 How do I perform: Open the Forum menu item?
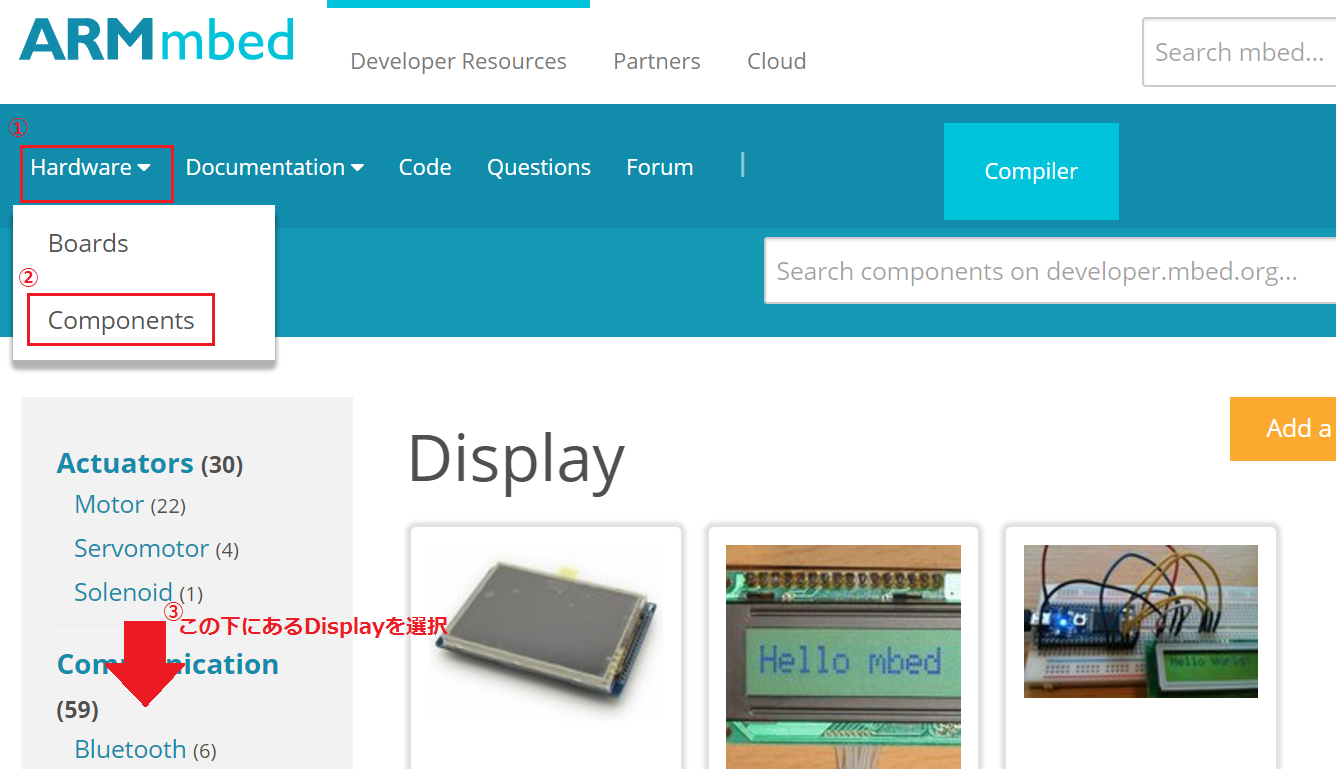660,167
